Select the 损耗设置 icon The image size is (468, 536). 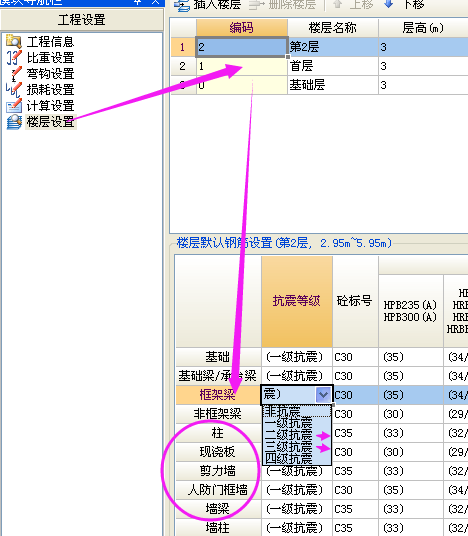coord(14,90)
